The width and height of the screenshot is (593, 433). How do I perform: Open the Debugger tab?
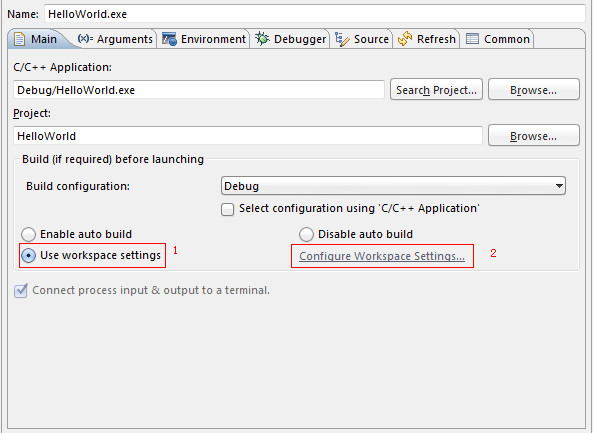coord(290,39)
